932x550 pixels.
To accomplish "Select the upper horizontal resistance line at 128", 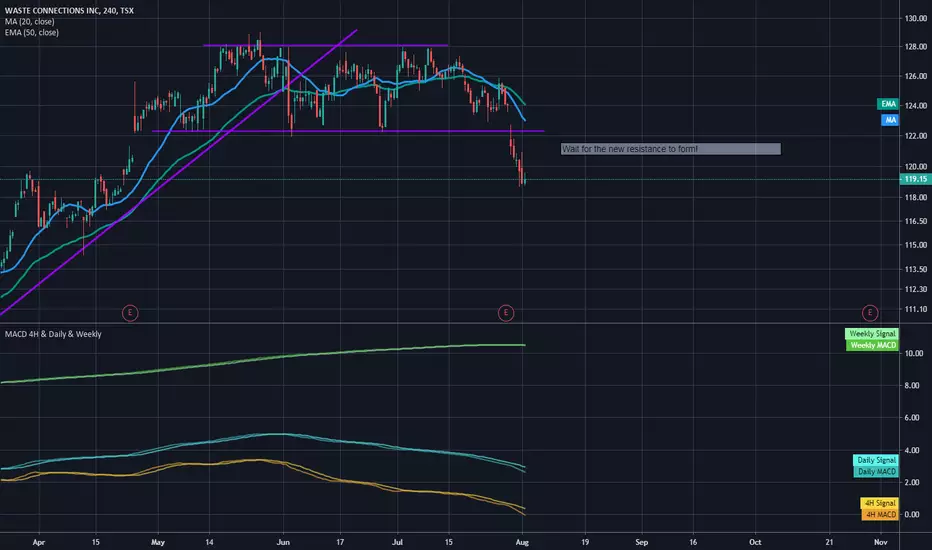I will 325,45.
